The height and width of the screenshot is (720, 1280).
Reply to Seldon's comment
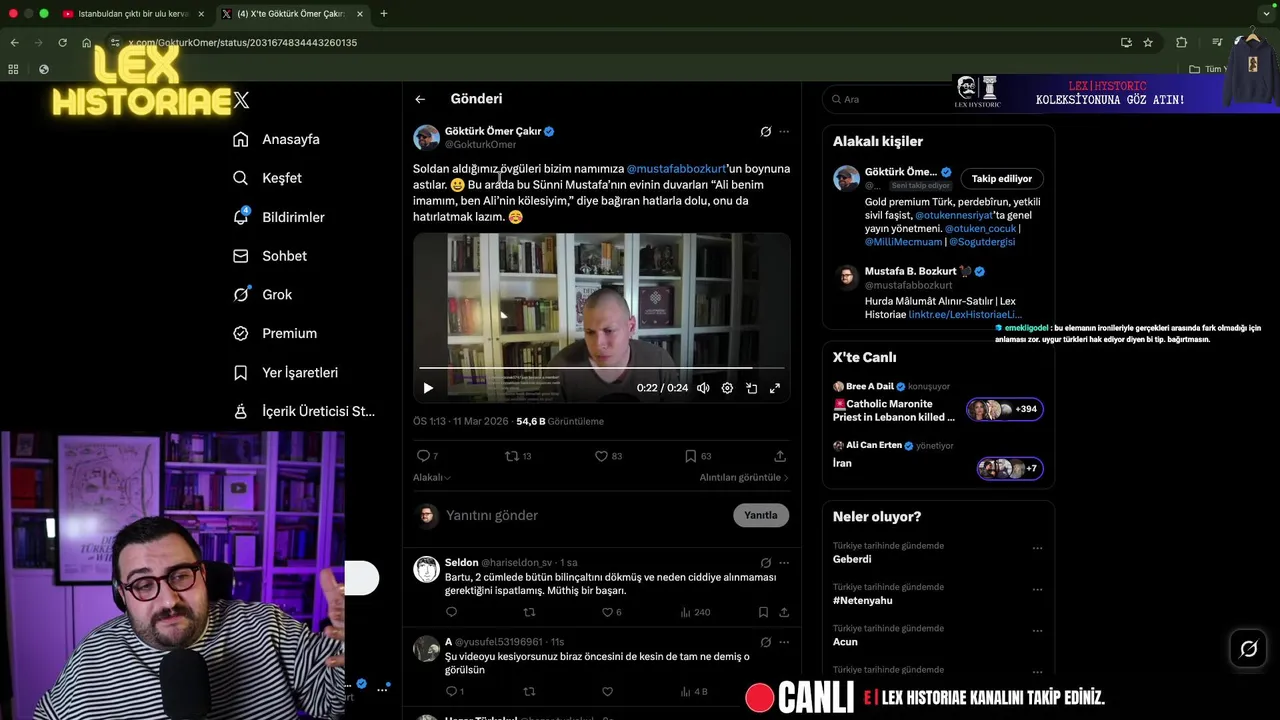451,612
